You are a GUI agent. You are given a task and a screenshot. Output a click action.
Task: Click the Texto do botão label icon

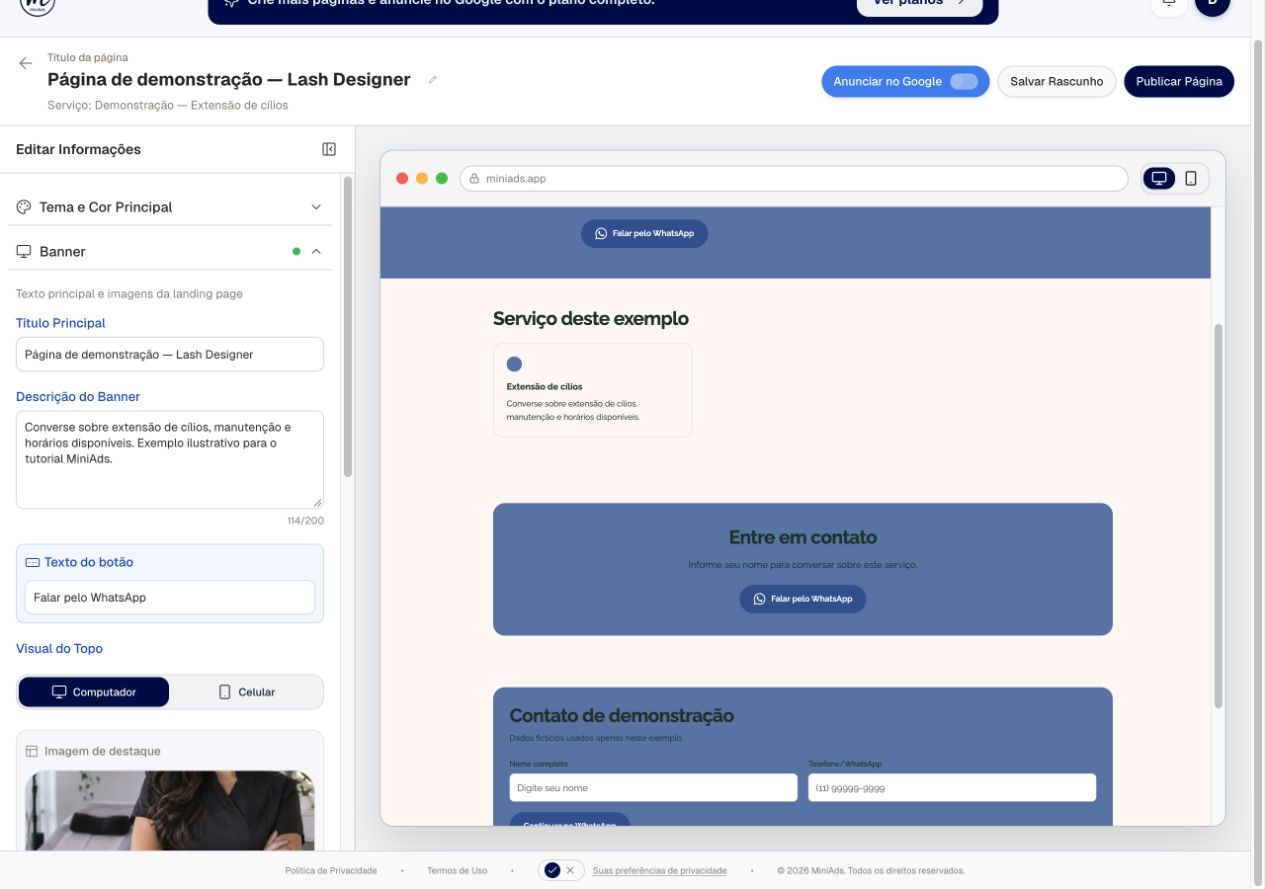click(x=32, y=562)
